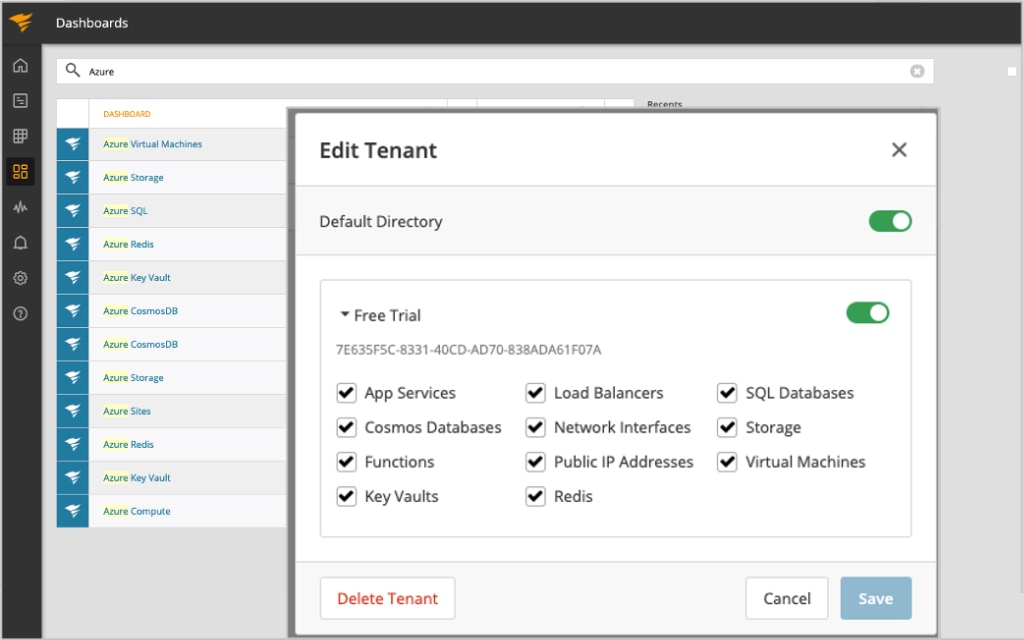1024x640 pixels.
Task: Uncheck Network Interfaces checkbox
Action: (x=536, y=427)
